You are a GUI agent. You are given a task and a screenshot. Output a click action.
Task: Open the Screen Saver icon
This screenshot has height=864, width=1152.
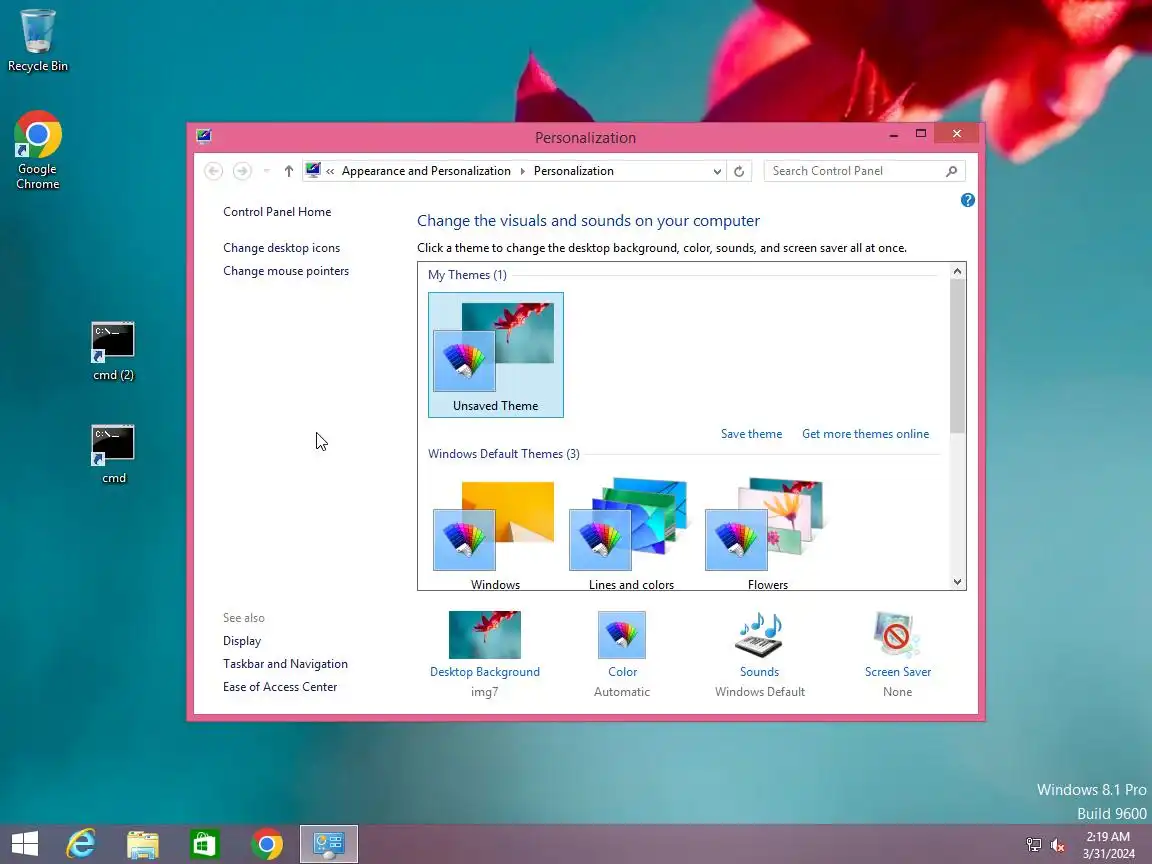[x=897, y=635]
